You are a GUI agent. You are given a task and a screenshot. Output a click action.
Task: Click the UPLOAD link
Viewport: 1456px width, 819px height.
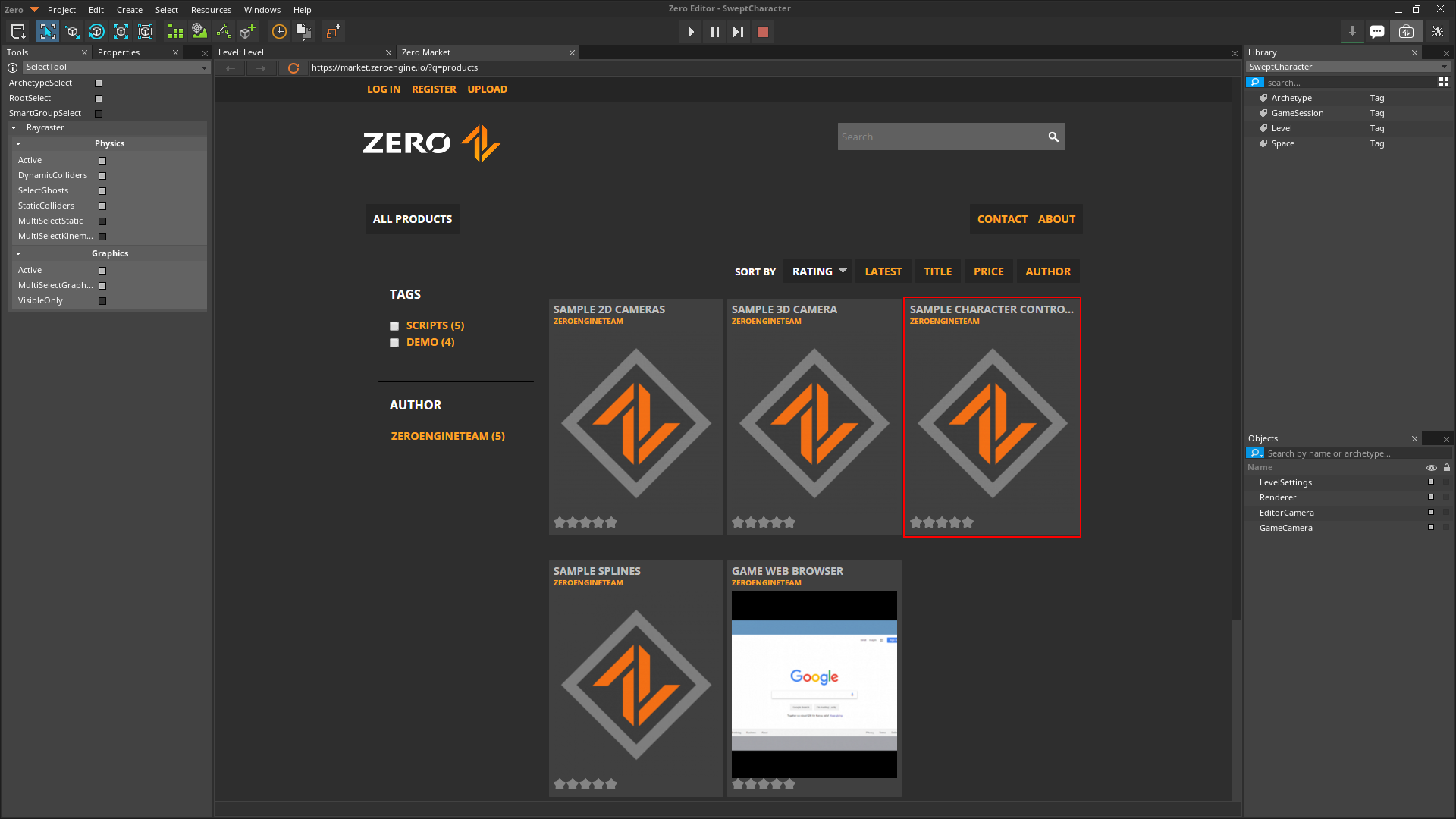[x=487, y=89]
